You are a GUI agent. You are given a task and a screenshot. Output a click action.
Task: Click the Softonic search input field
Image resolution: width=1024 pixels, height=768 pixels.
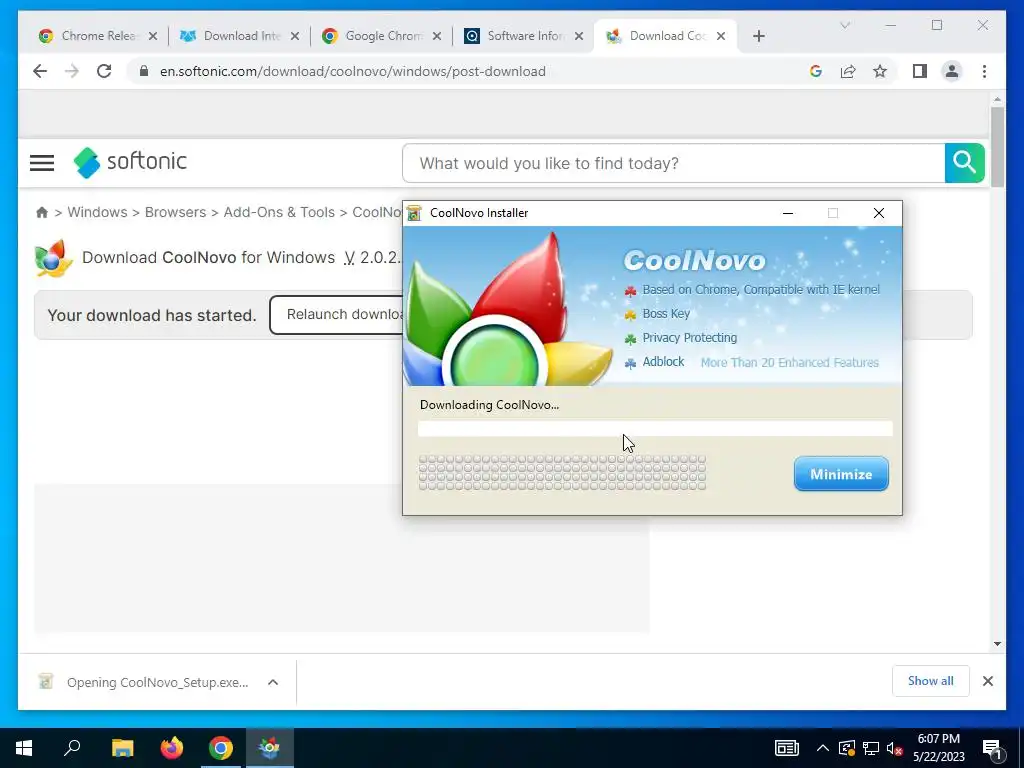point(673,163)
